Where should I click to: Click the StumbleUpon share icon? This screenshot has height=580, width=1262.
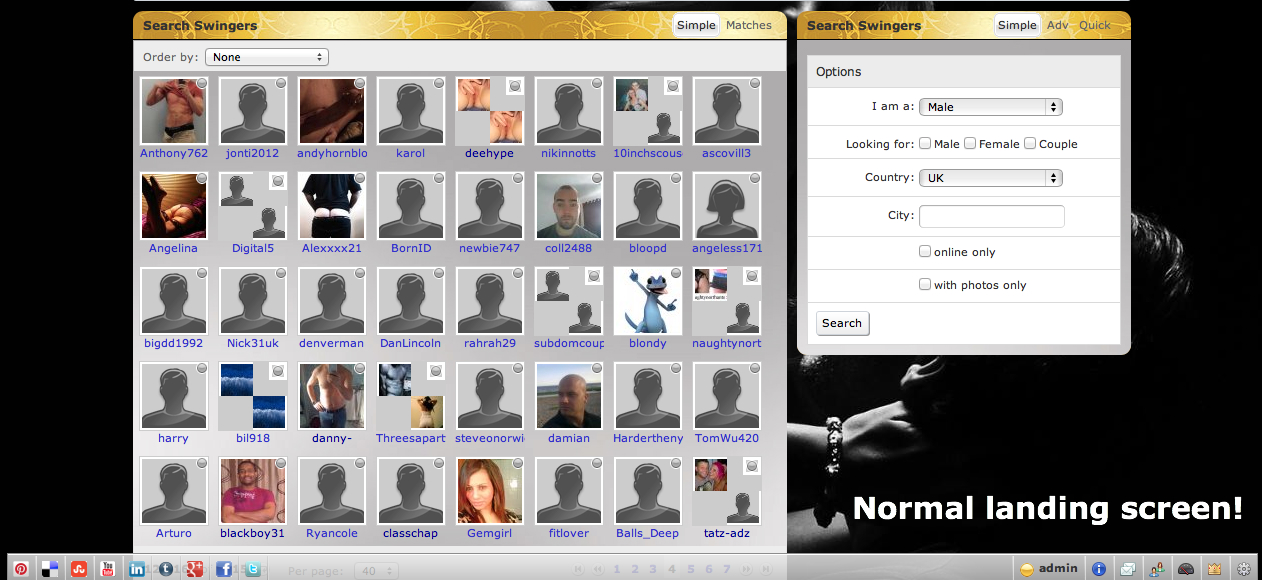[x=78, y=569]
